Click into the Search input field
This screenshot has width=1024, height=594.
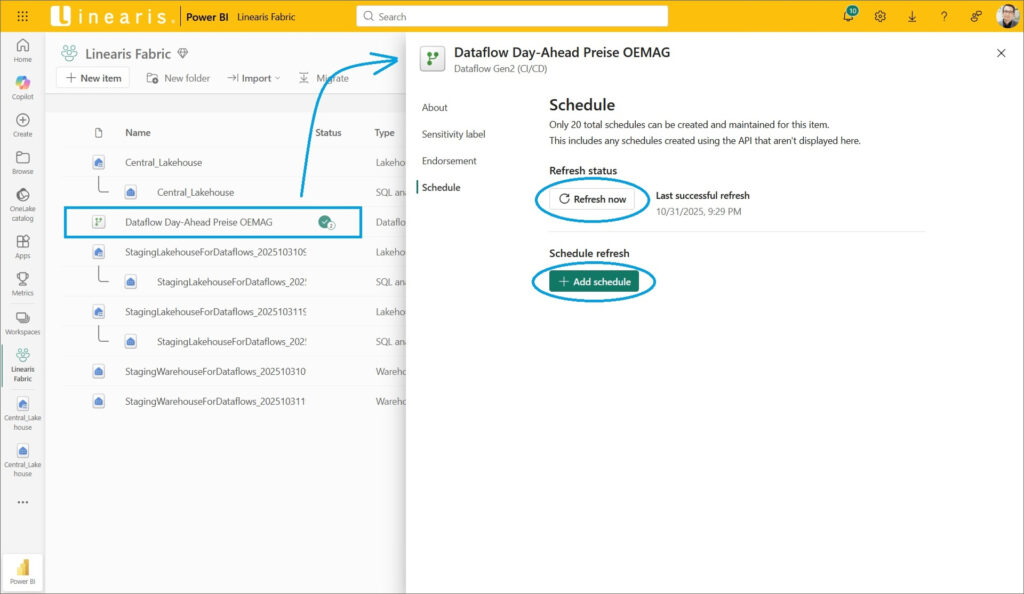pyautogui.click(x=512, y=17)
